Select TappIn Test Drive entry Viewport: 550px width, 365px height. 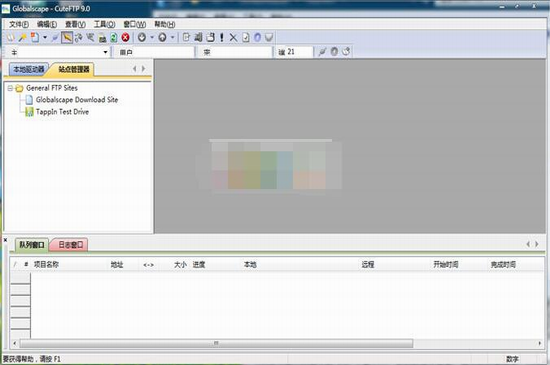coord(62,112)
